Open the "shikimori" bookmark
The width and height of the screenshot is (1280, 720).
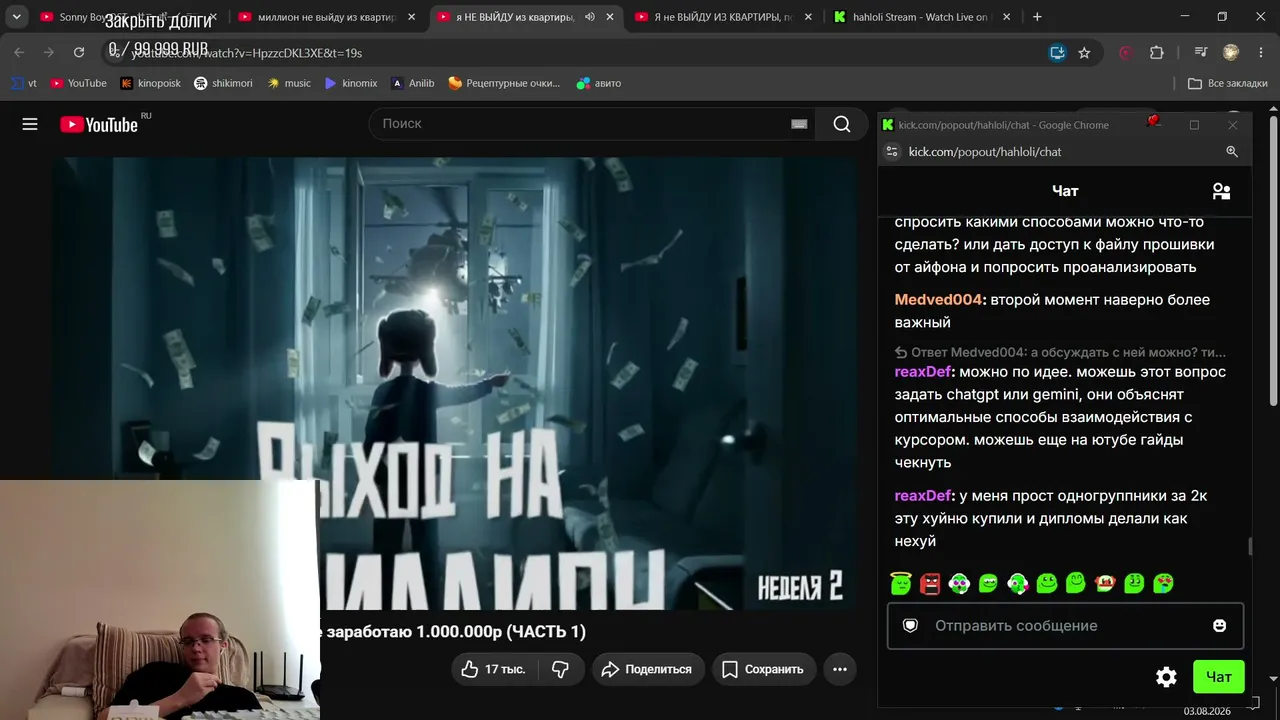[x=223, y=83]
